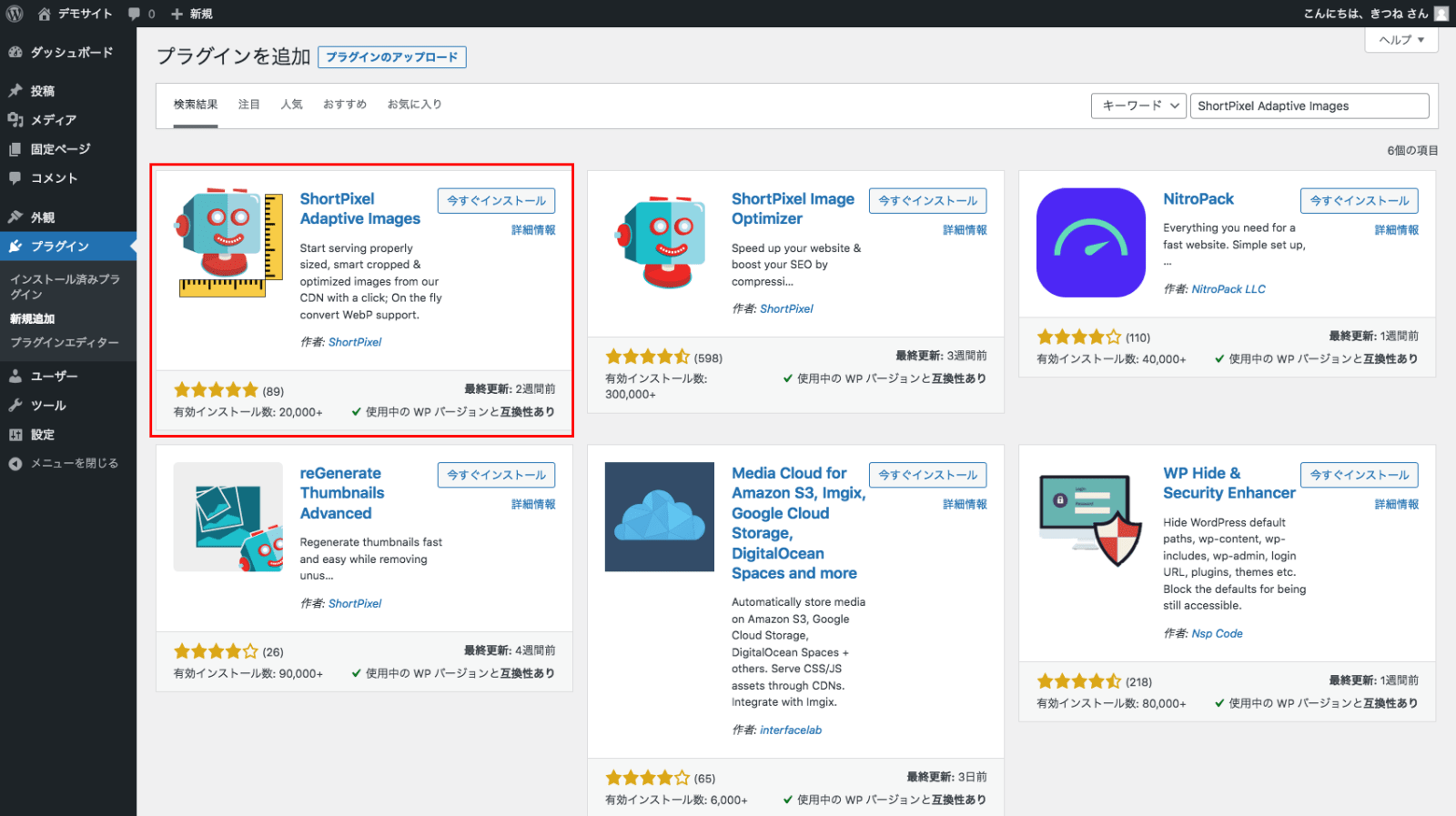Image resolution: width=1456 pixels, height=816 pixels.
Task: Open インストール済みプラグイン submenu item
Action: 66,287
